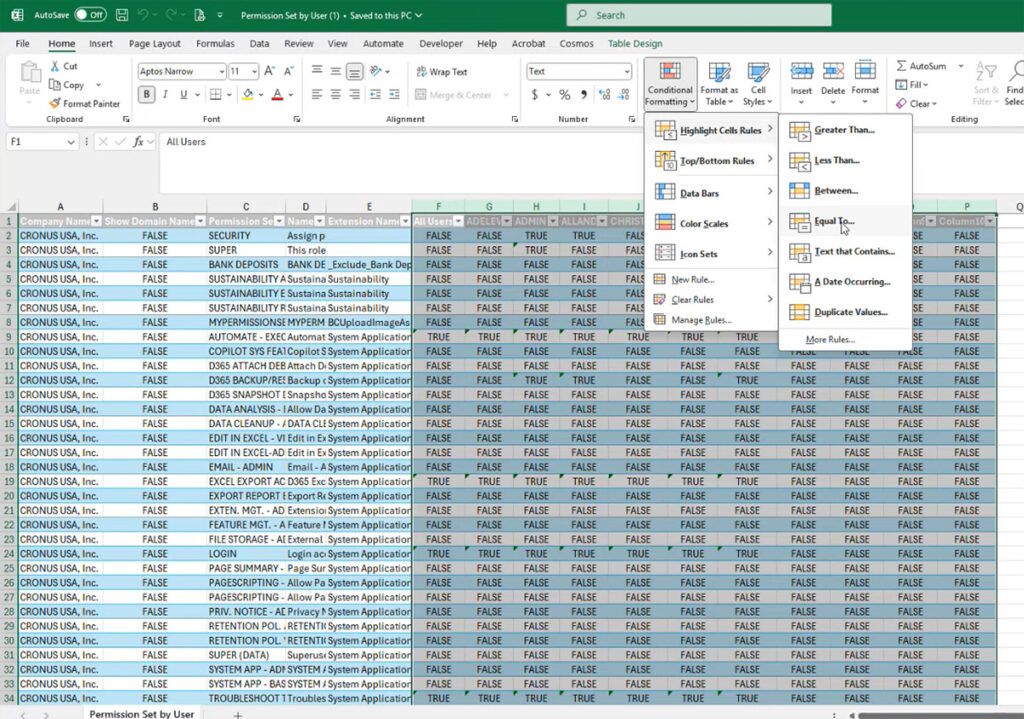This screenshot has width=1024, height=719.
Task: Click the Comma Style icon
Action: [x=583, y=95]
